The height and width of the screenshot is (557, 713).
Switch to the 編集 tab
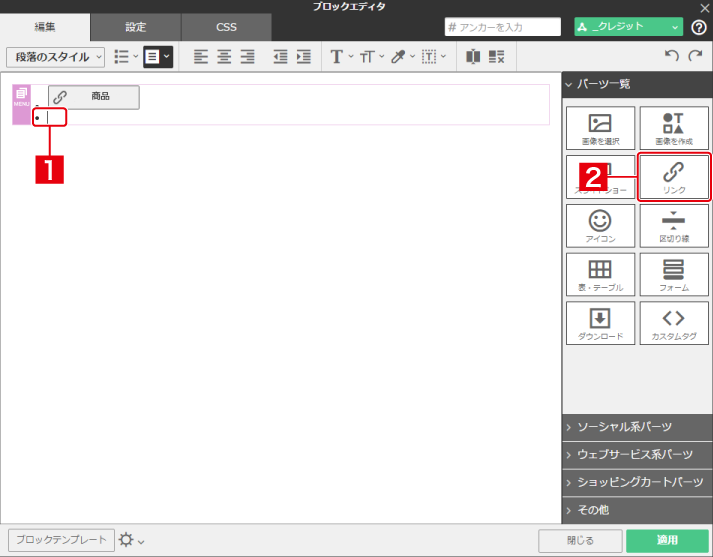pyautogui.click(x=45, y=27)
